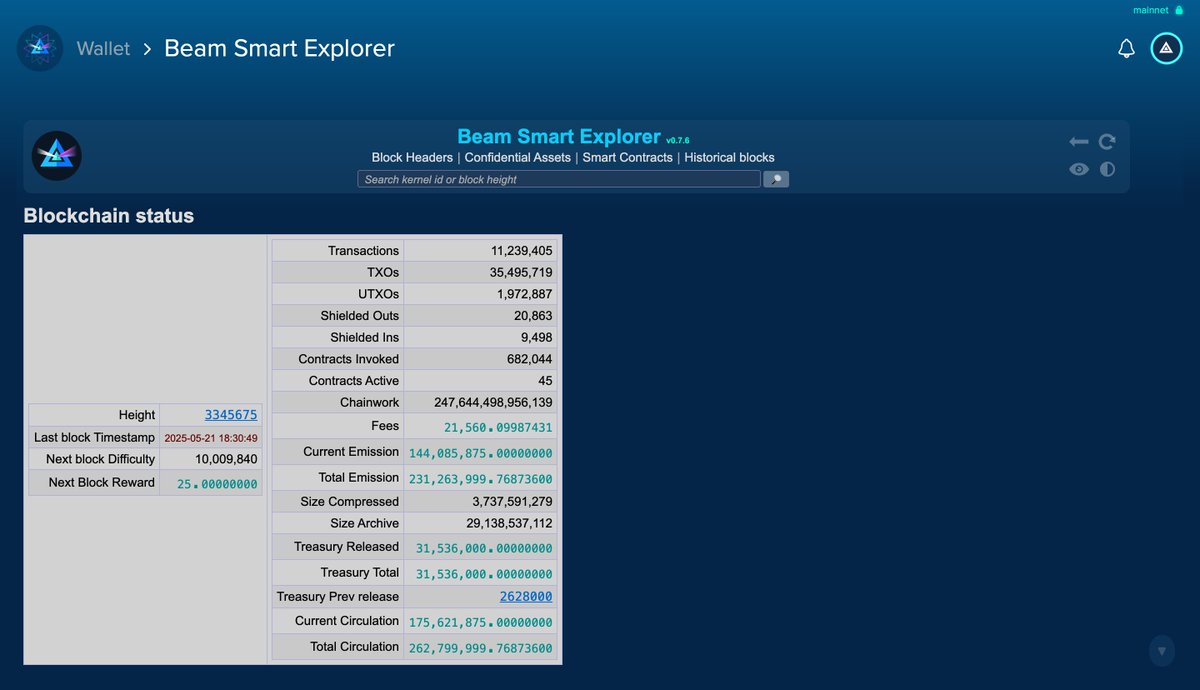Click the Treasury Released label
1200x690 pixels.
point(346,547)
